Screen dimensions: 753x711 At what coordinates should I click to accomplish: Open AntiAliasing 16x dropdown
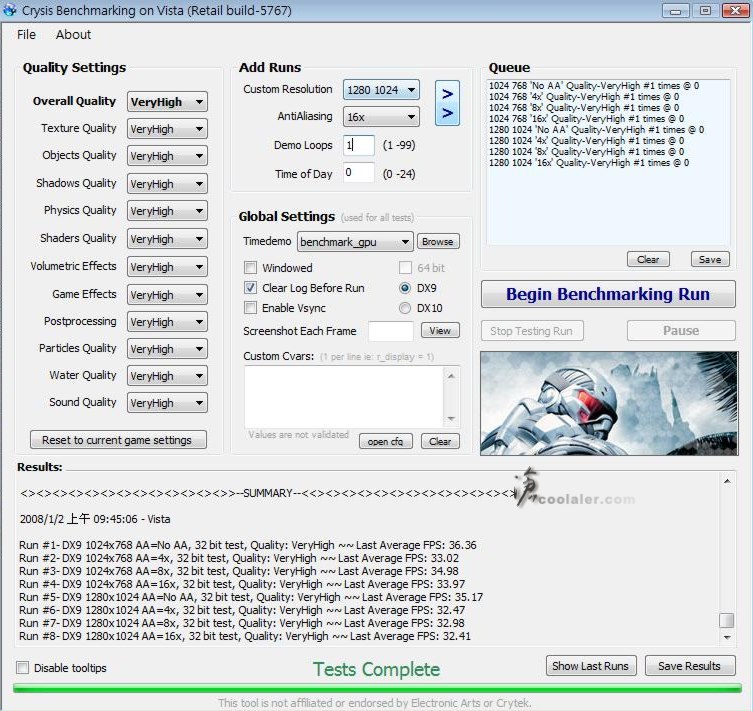click(x=381, y=117)
